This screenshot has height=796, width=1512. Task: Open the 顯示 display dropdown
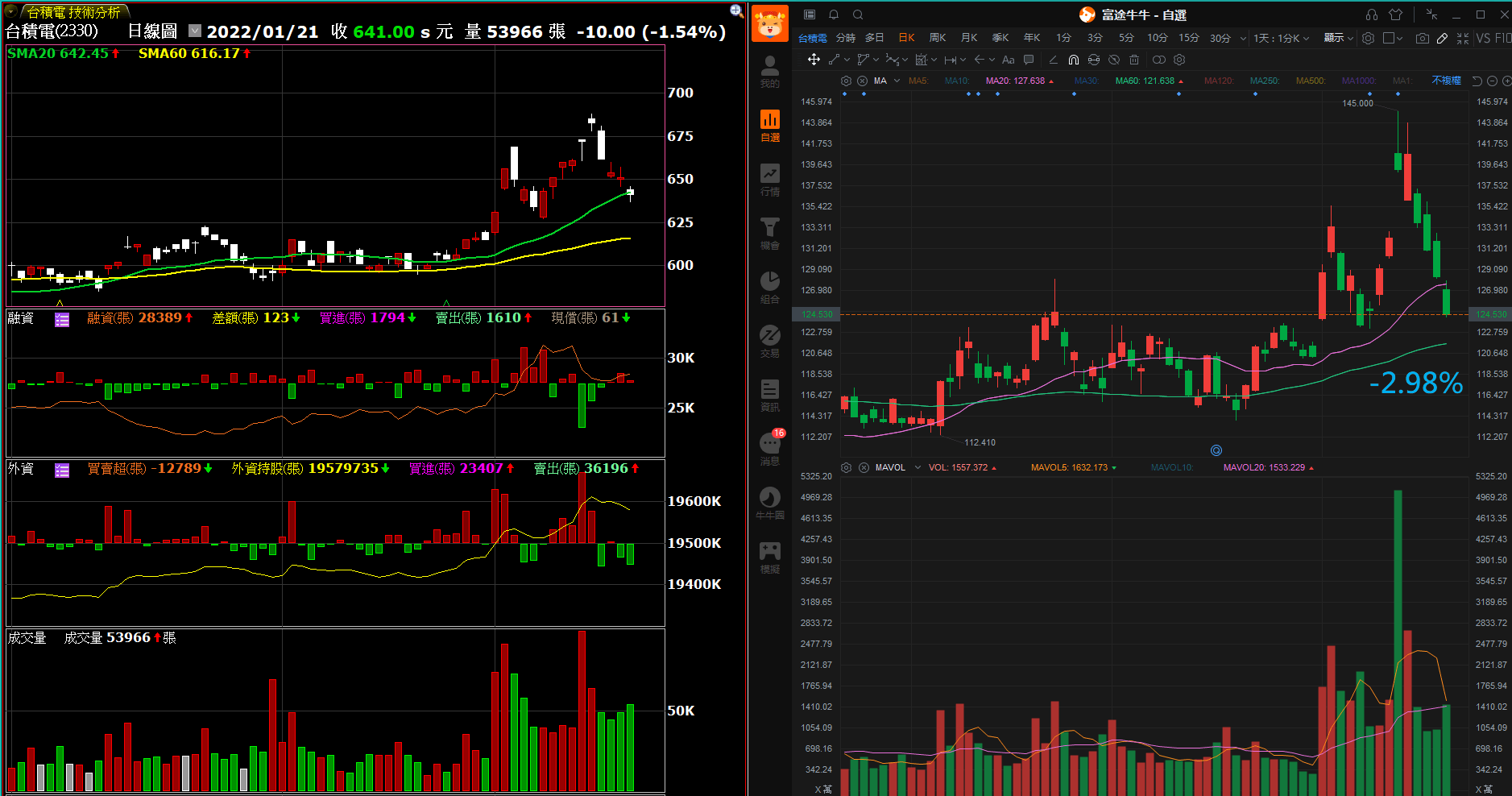1339,38
